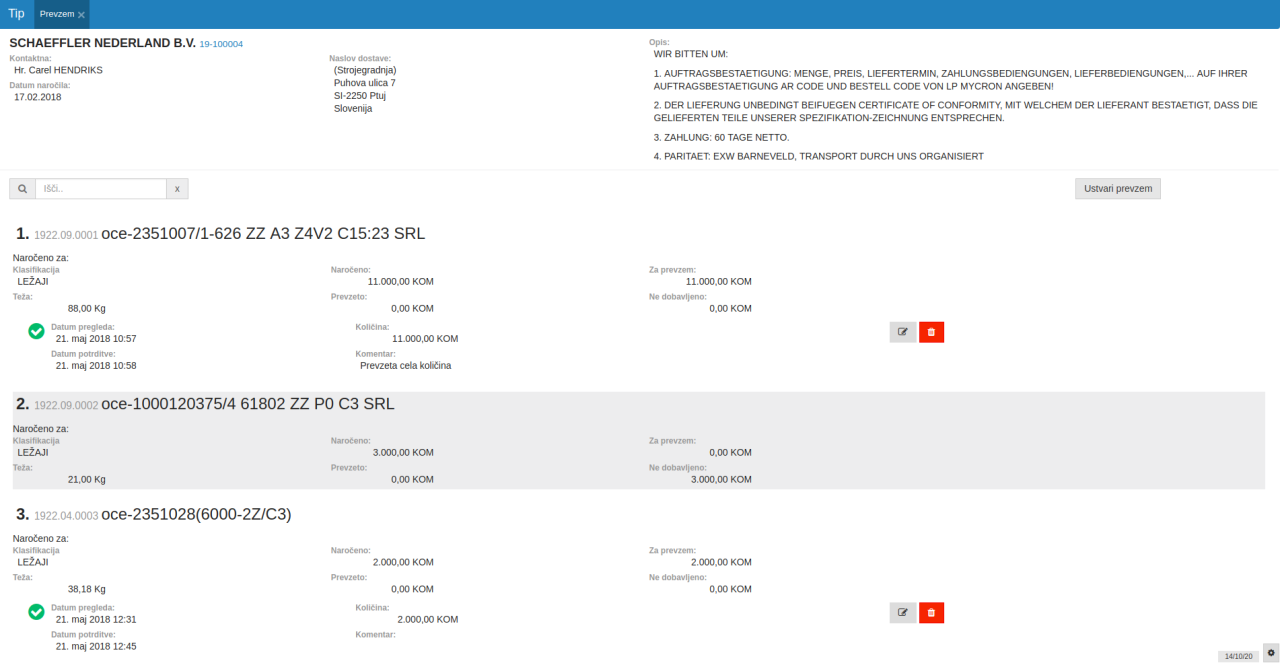Delete the receipt entry for item 1
Screen dimensions: 1280x663
coord(931,332)
